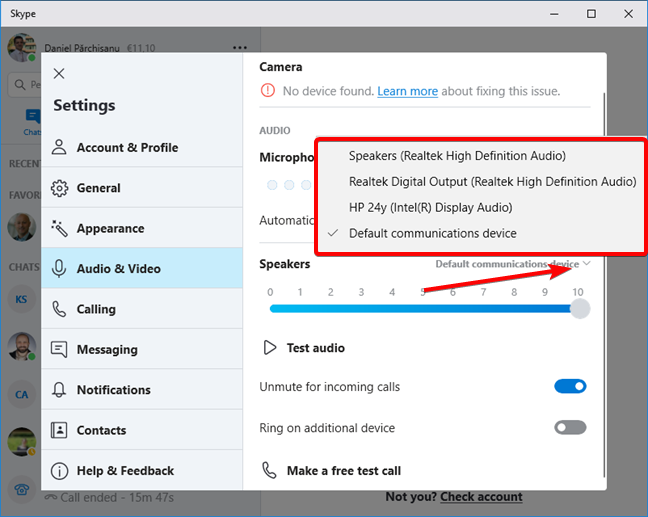
Task: Open Calling settings
Action: coord(142,309)
